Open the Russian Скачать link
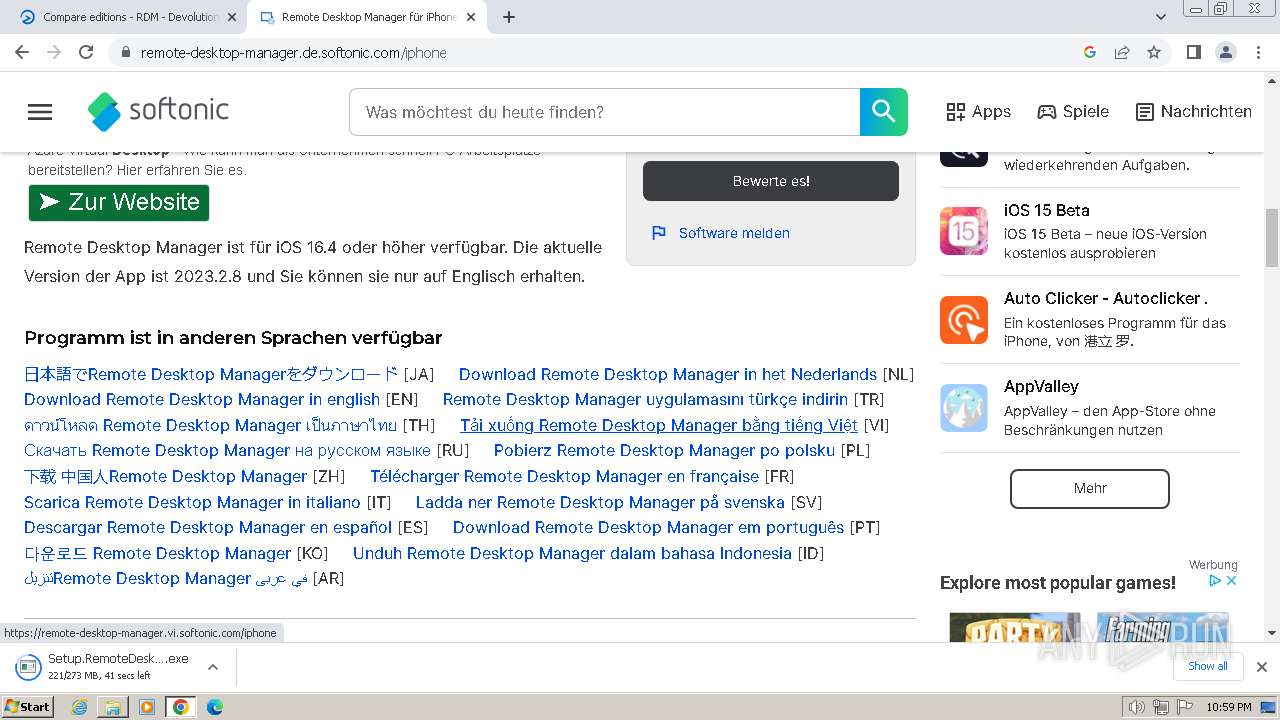1280x720 pixels. (227, 450)
